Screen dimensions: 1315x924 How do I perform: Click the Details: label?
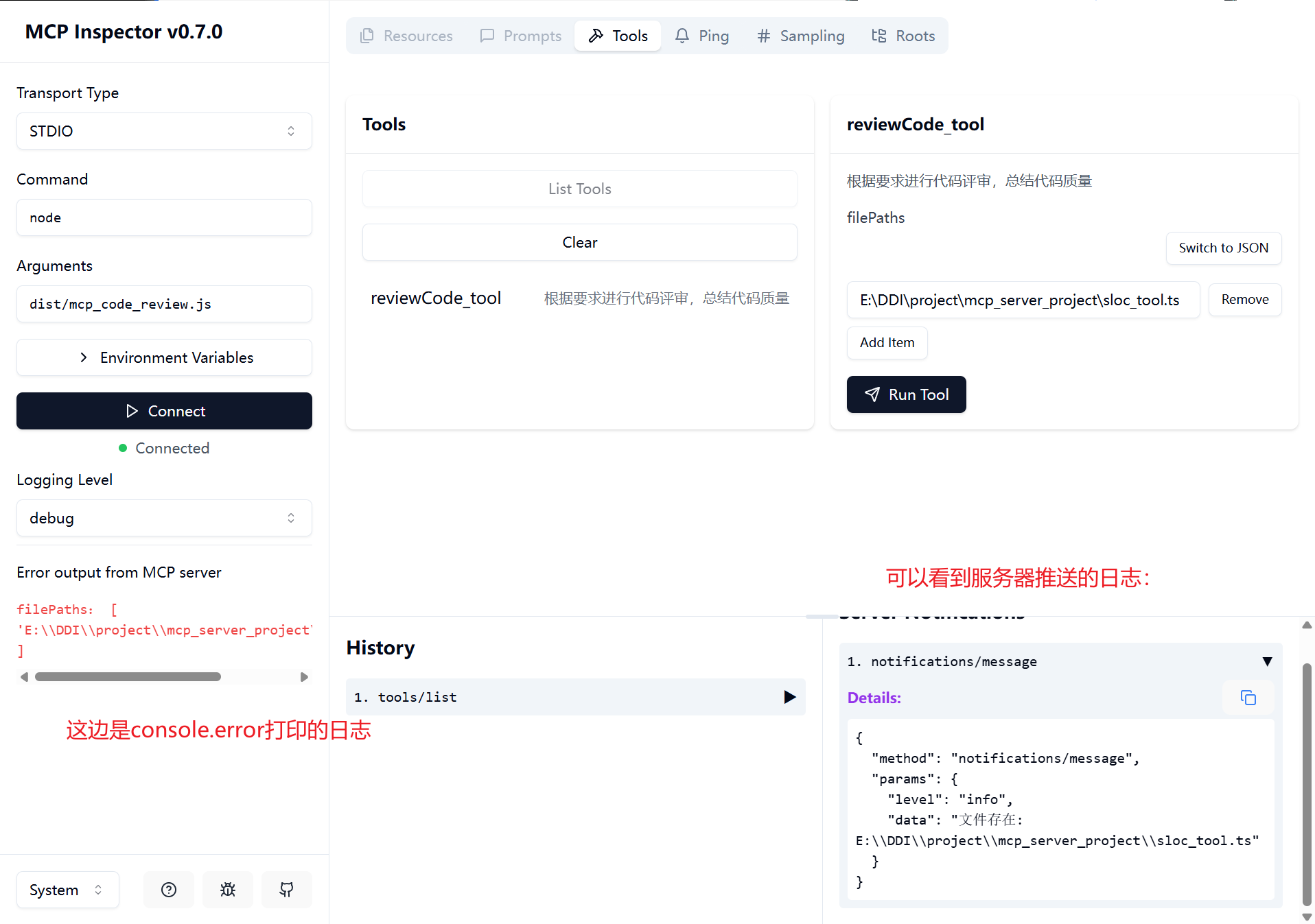tap(874, 698)
